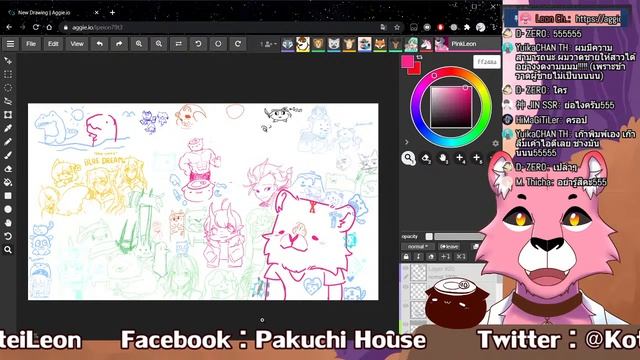Add a tool to quick slot 4
The height and width of the screenshot is (360, 640).
(x=460, y=158)
